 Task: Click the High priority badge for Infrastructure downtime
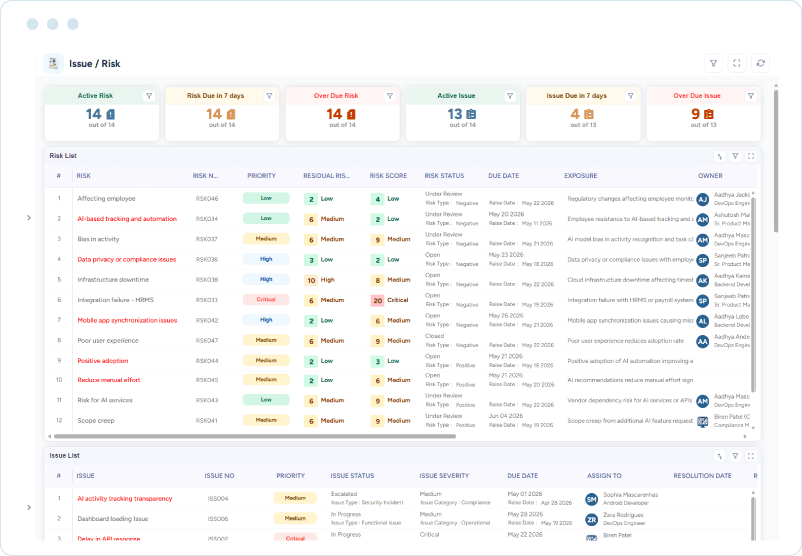[266, 279]
